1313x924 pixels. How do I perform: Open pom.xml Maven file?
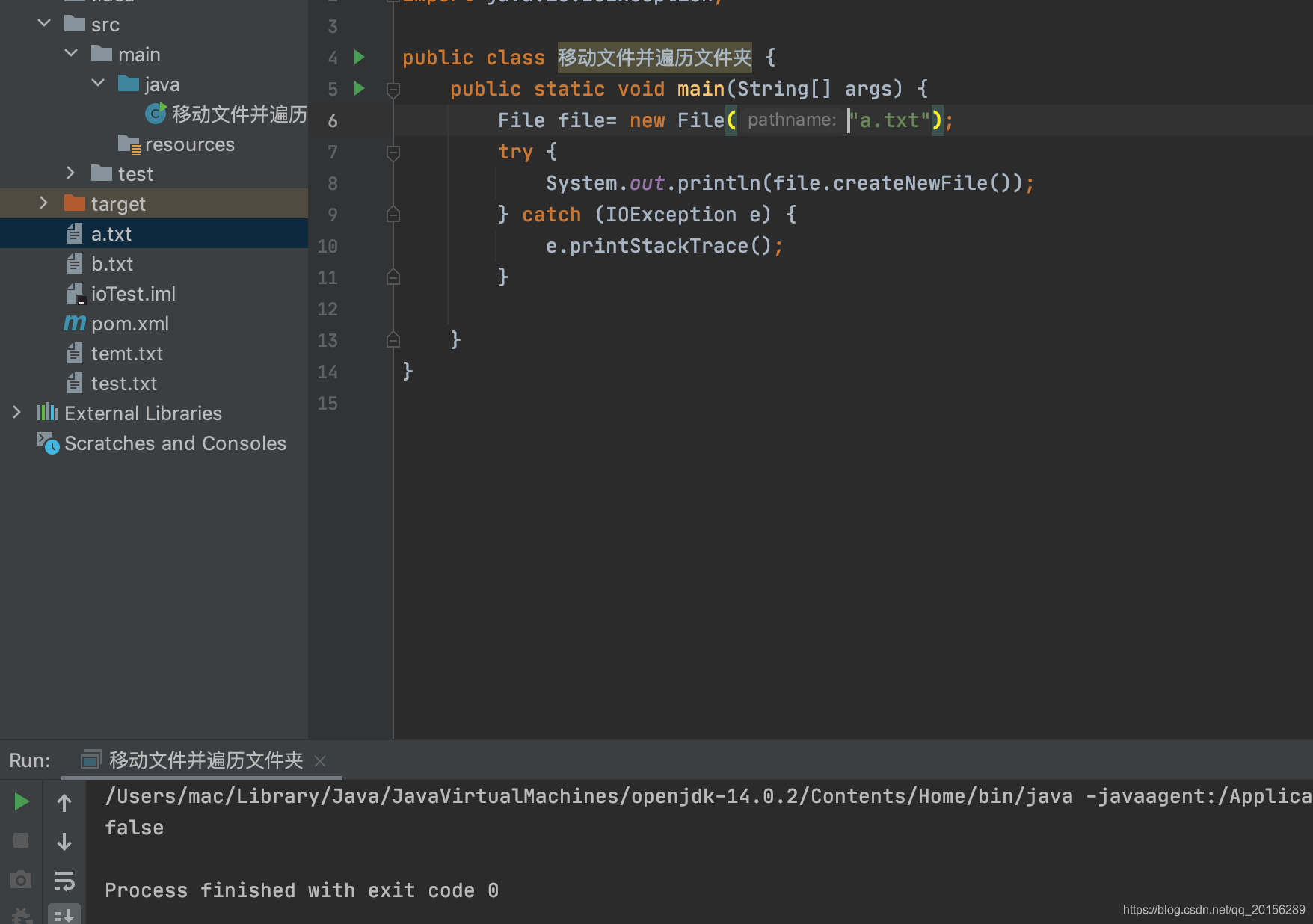click(x=154, y=323)
